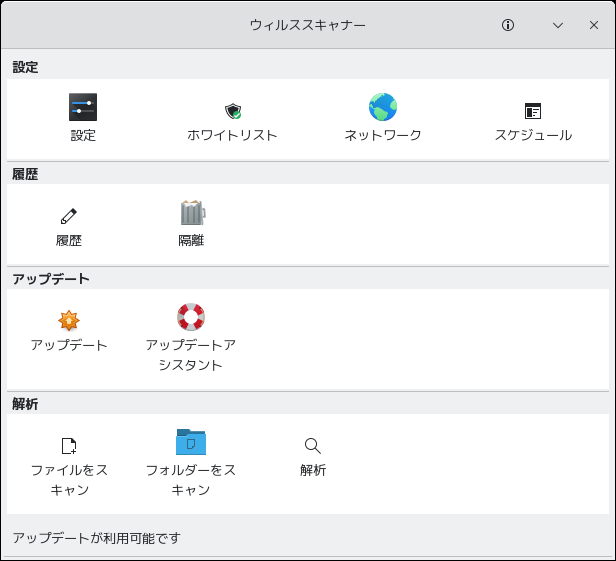The width and height of the screenshot is (616, 561).
Task: Click the スケジュール label text
Action: [x=533, y=135]
